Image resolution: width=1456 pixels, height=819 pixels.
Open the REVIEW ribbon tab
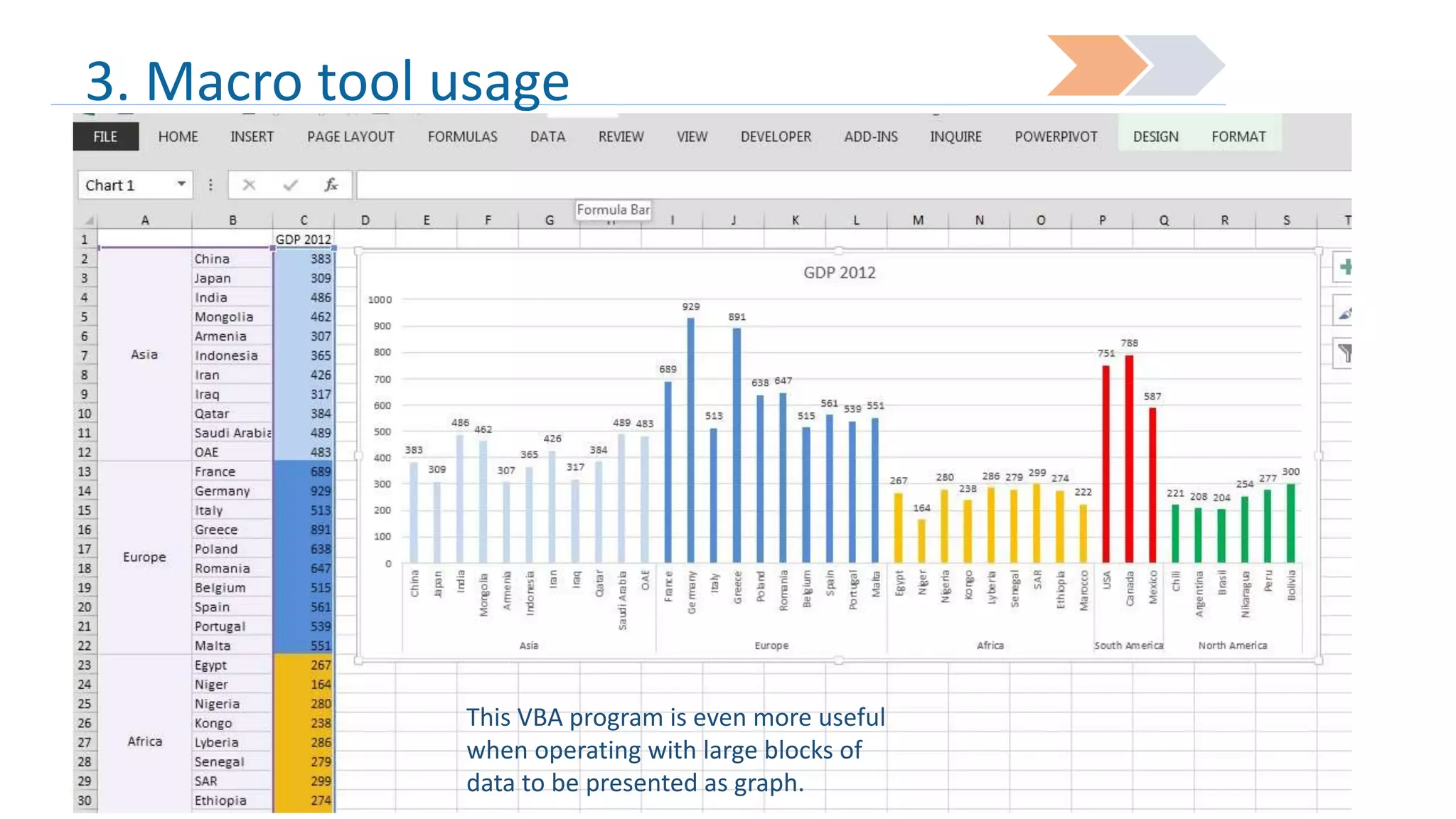(621, 136)
